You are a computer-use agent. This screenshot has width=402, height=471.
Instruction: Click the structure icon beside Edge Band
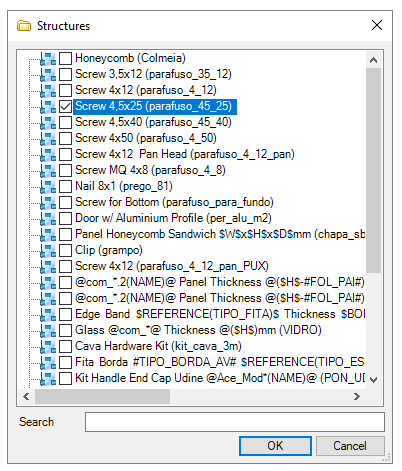click(x=48, y=314)
